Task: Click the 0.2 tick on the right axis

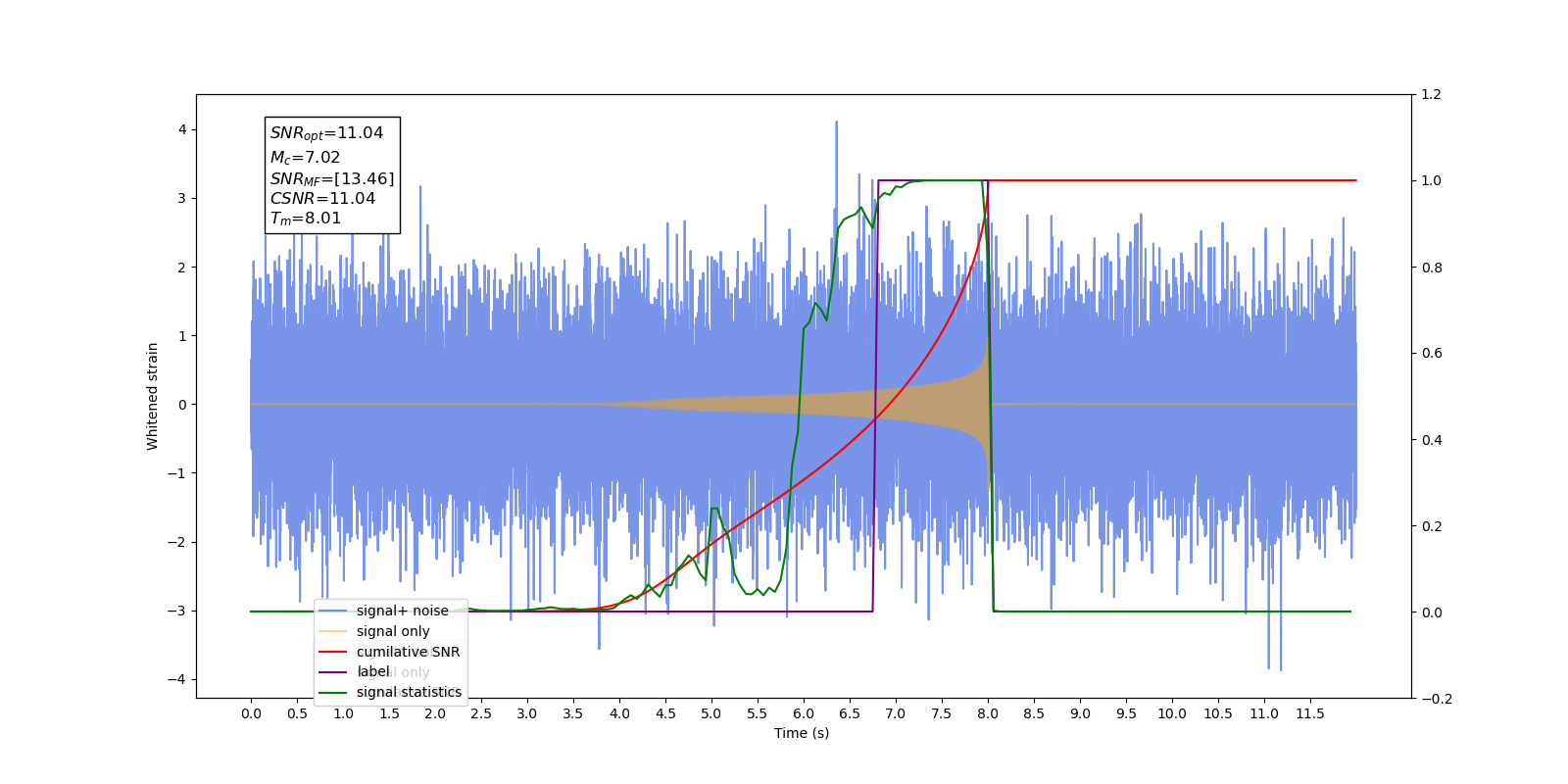Action: point(1432,526)
